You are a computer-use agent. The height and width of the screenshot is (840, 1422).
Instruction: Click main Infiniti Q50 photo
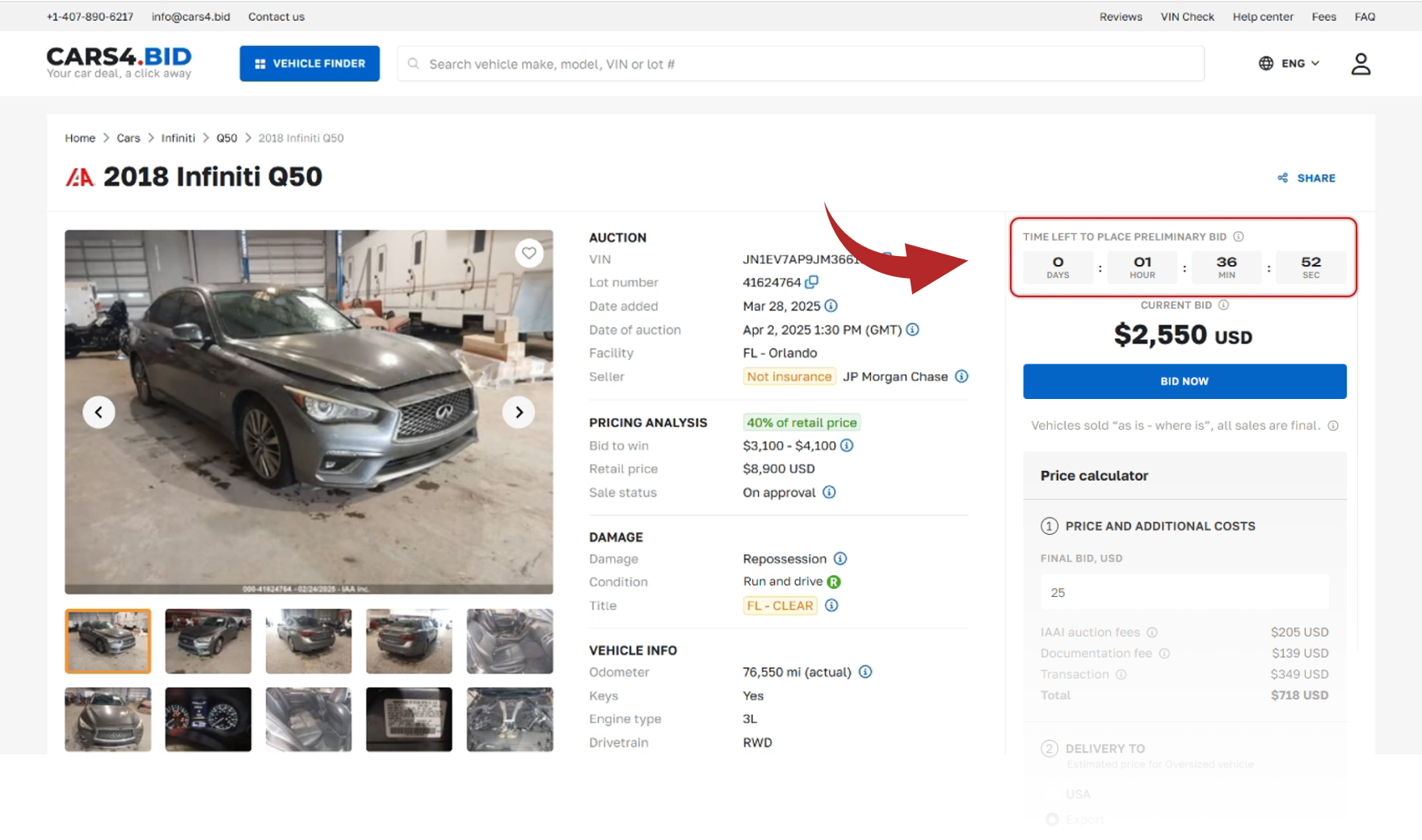point(309,412)
